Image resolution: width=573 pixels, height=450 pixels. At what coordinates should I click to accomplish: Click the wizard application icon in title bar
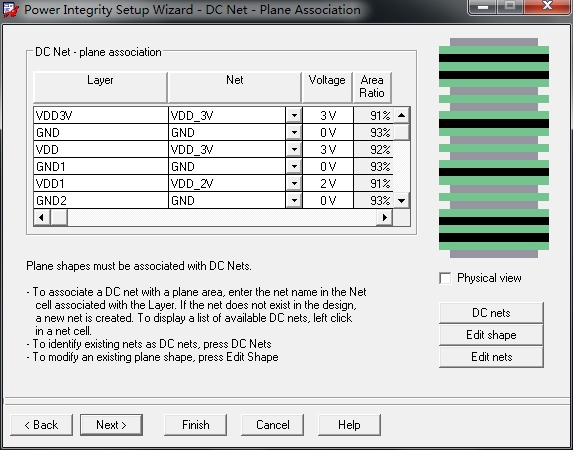(x=10, y=10)
